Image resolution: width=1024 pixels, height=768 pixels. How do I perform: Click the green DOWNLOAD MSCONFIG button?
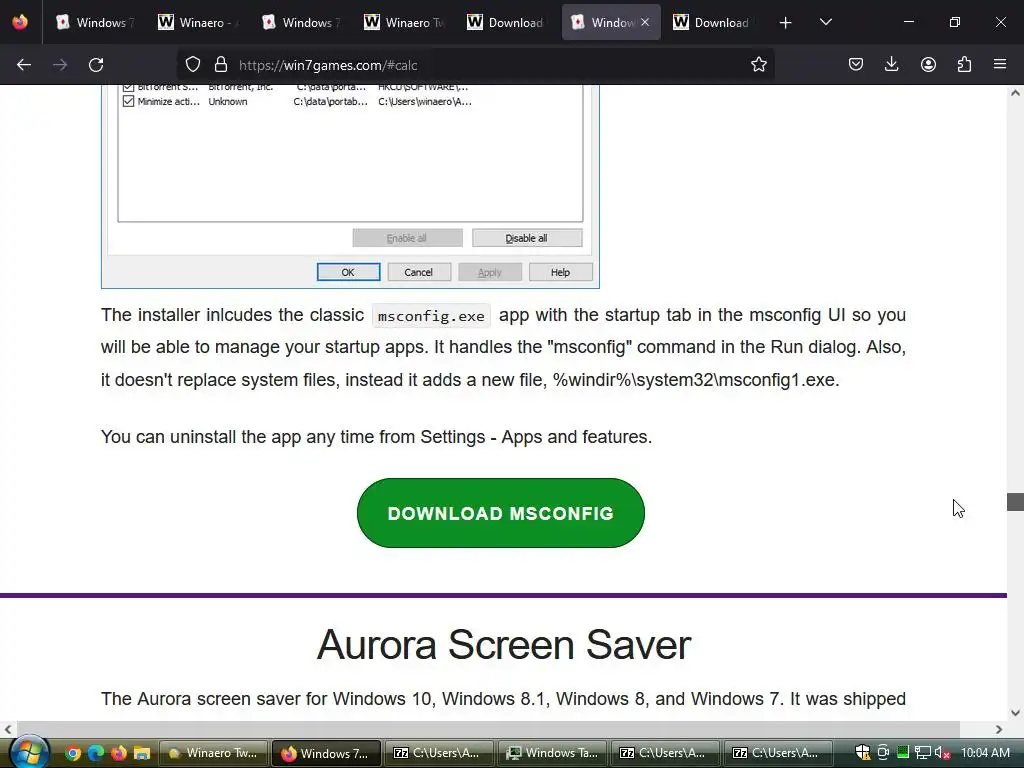tap(501, 513)
